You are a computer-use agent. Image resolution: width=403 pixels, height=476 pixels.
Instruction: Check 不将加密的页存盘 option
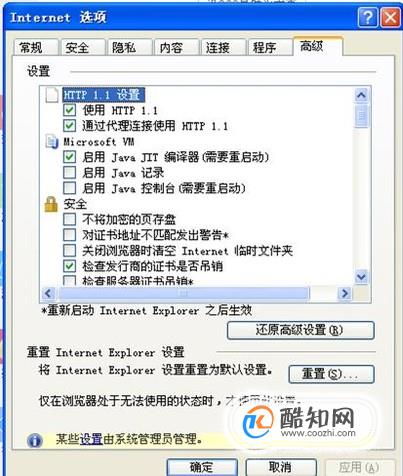tap(69, 219)
